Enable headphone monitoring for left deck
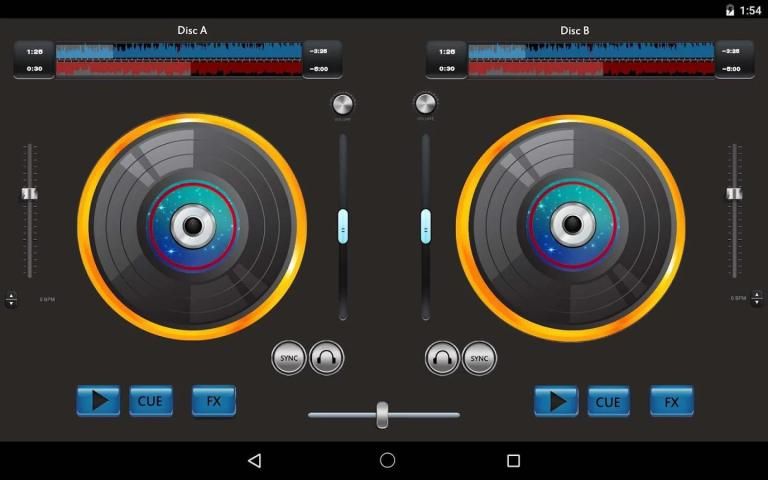The height and width of the screenshot is (480, 768). click(x=326, y=357)
